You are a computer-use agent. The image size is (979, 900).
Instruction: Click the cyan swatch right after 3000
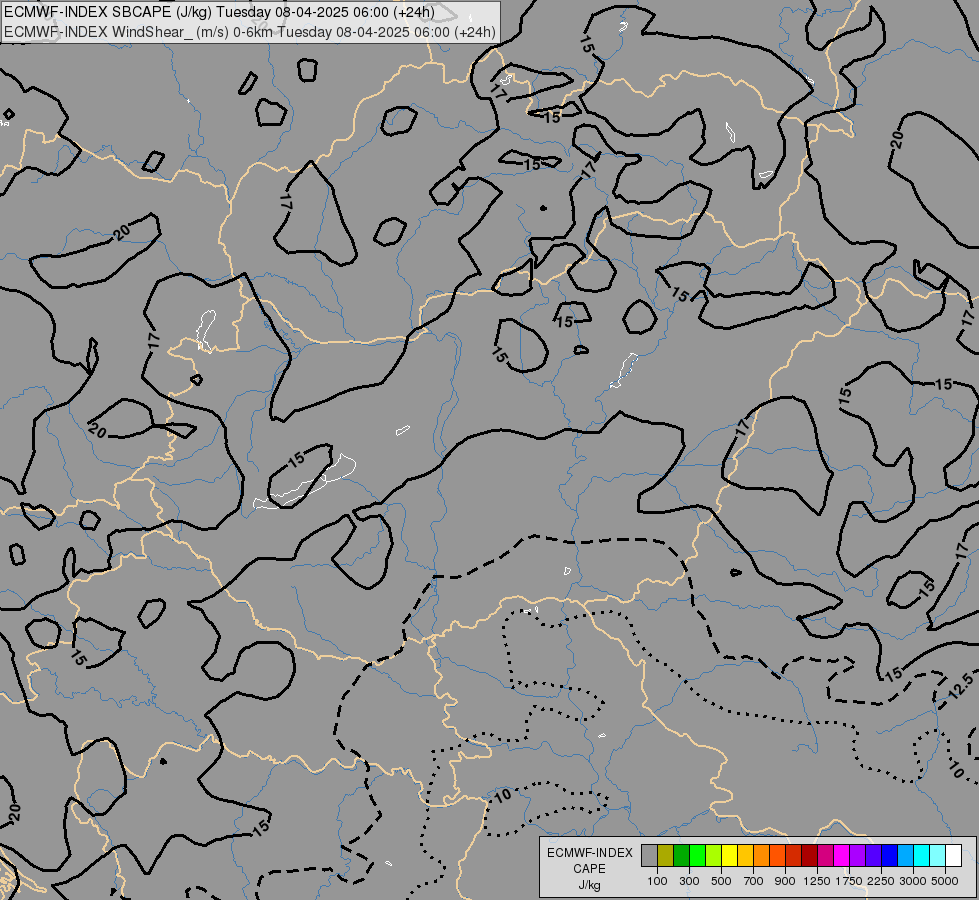point(921,856)
